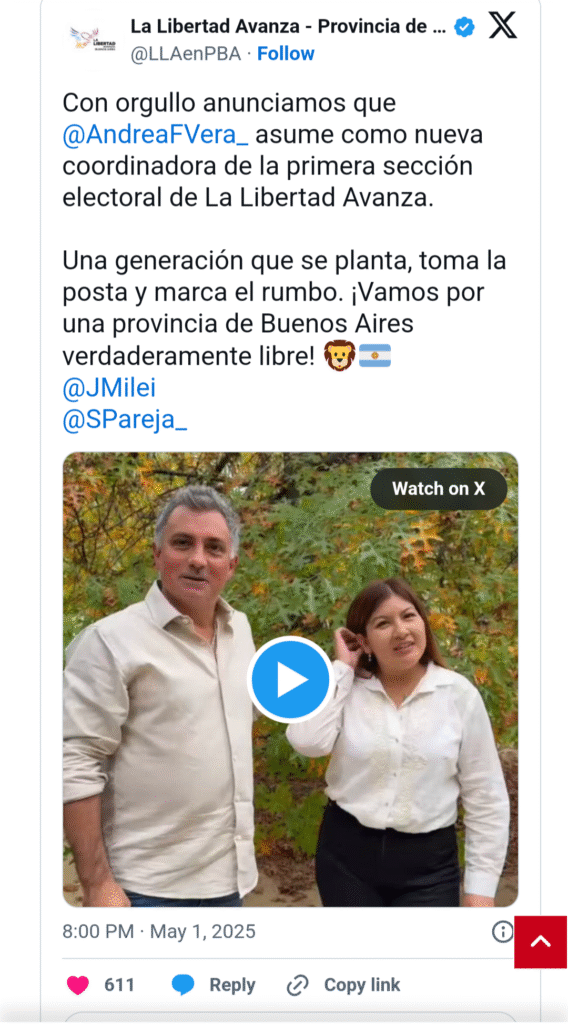The image size is (568, 1024).
Task: Click the Reply text label
Action: tap(232, 985)
